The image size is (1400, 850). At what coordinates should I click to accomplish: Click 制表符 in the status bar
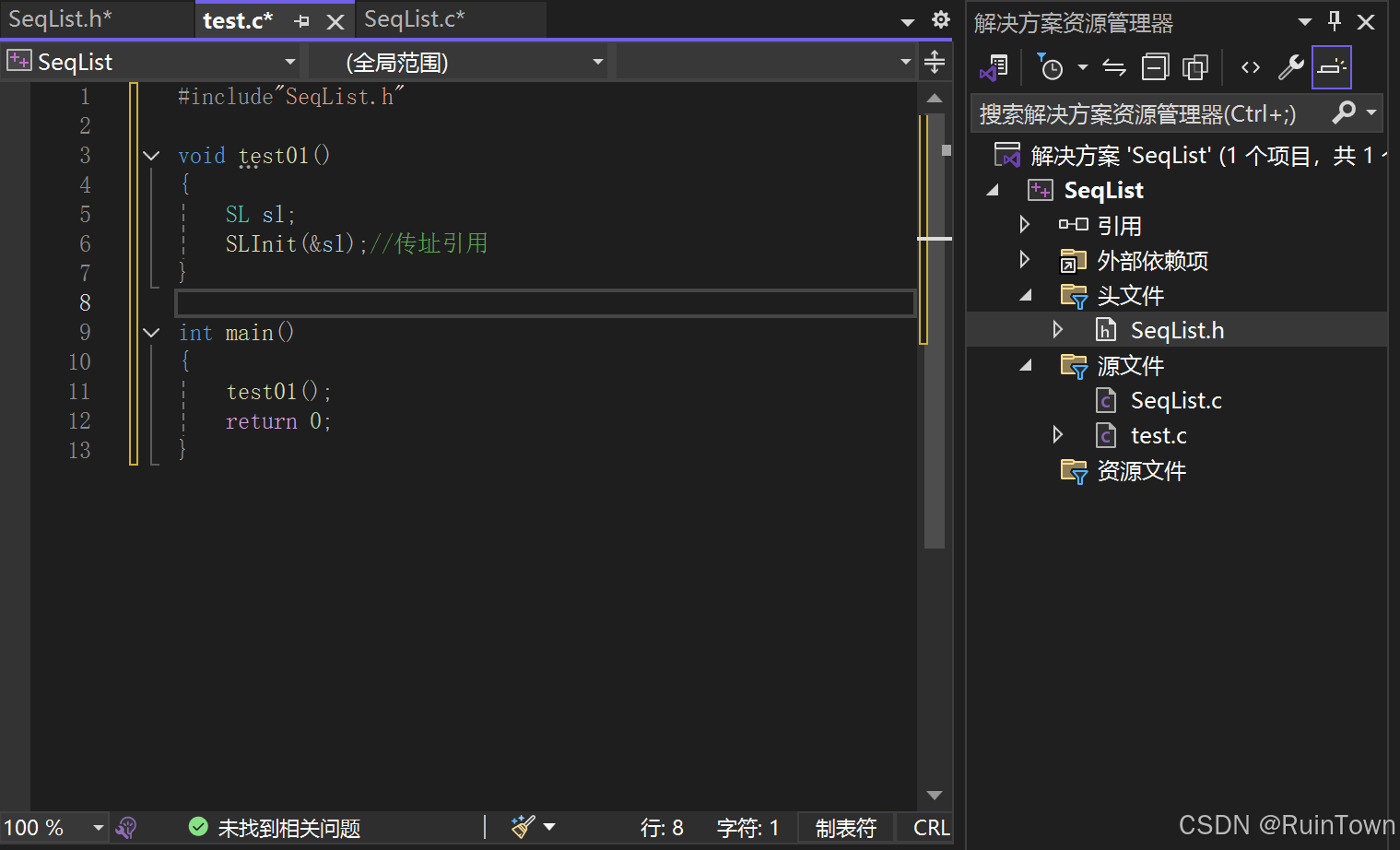(x=845, y=827)
